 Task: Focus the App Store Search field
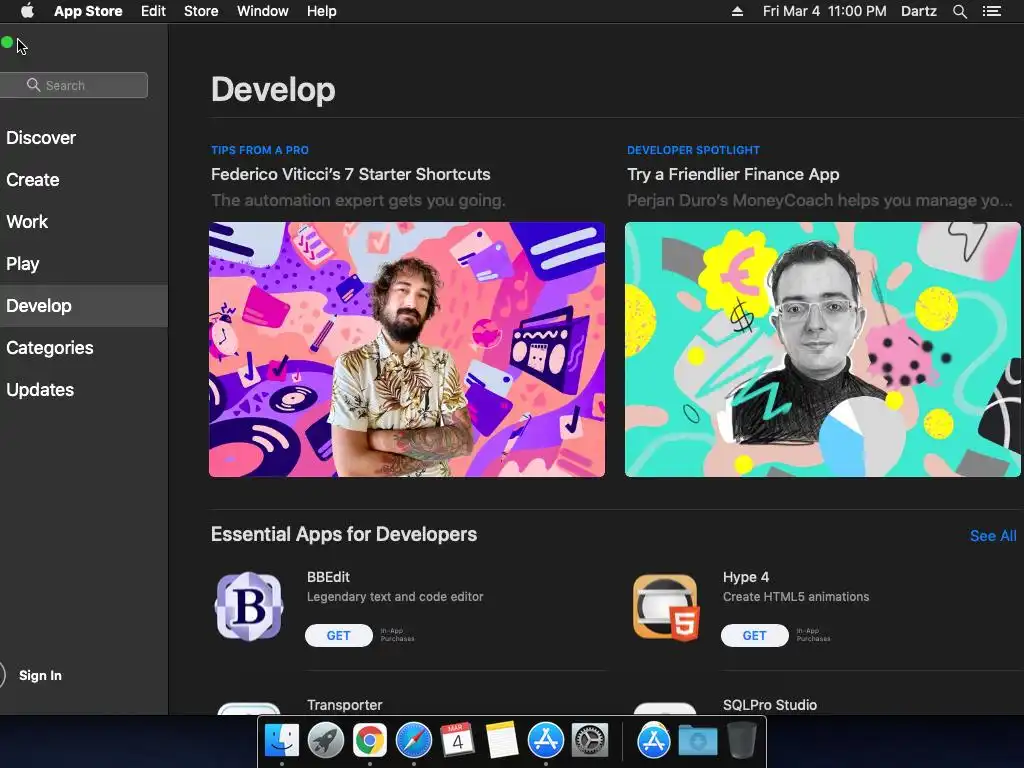[x=73, y=85]
